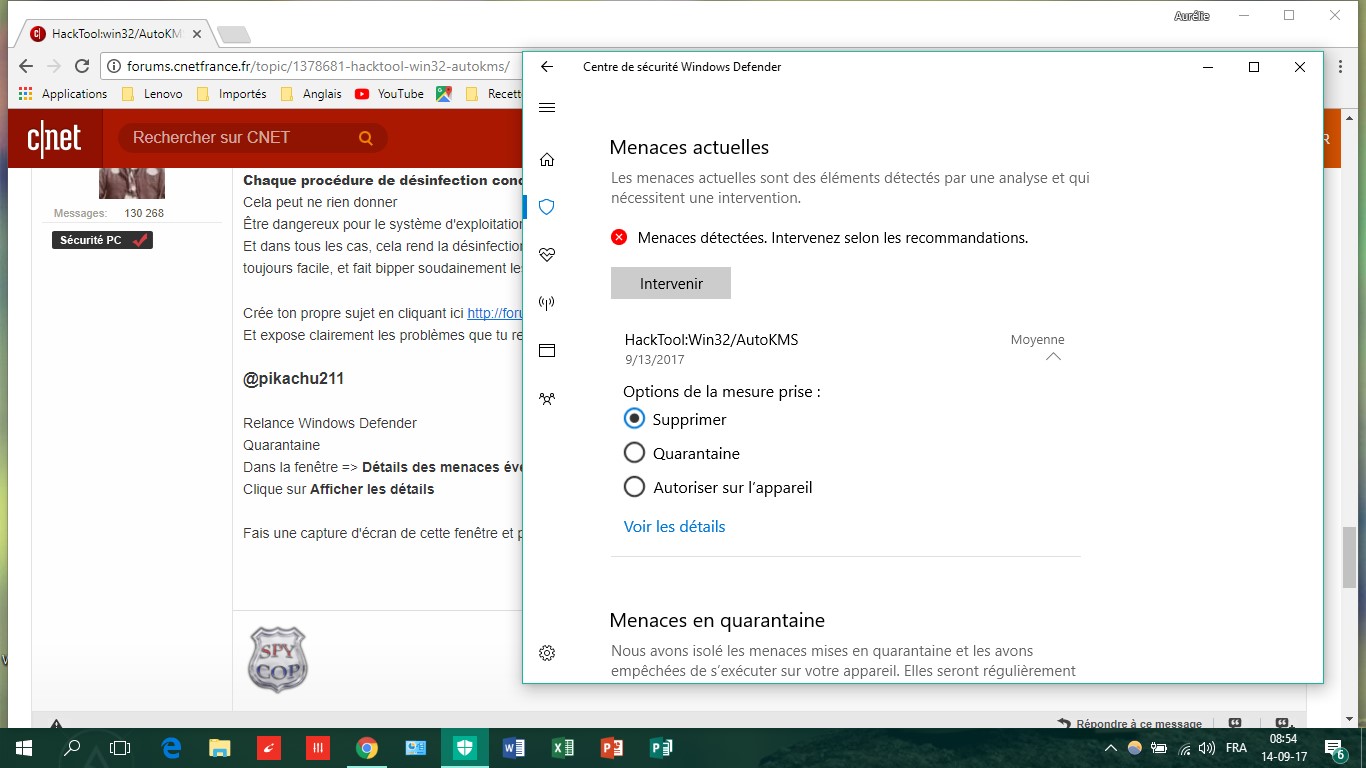
Task: Click the Chrome page scrollbar down arrow
Action: pos(1349,720)
